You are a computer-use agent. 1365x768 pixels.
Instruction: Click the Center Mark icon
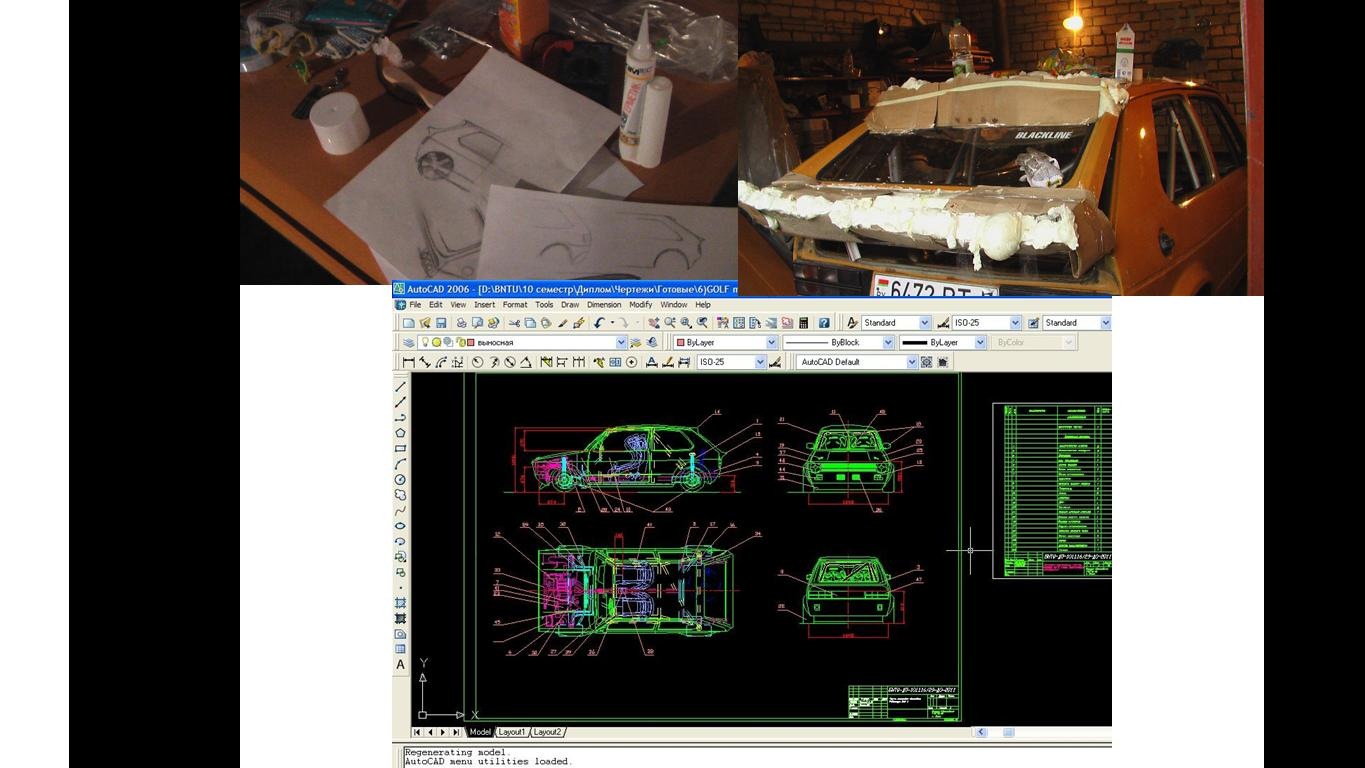[631, 362]
